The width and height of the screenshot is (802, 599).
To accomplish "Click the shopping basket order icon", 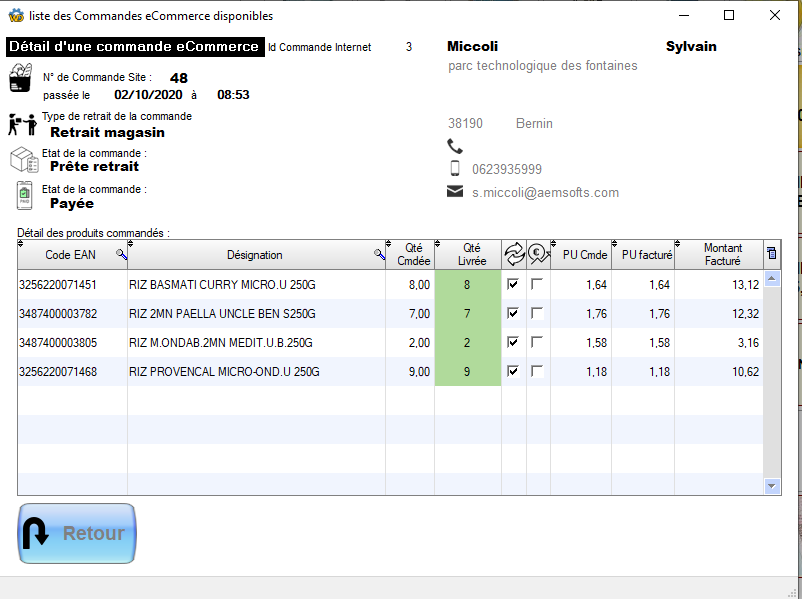I will [x=21, y=78].
